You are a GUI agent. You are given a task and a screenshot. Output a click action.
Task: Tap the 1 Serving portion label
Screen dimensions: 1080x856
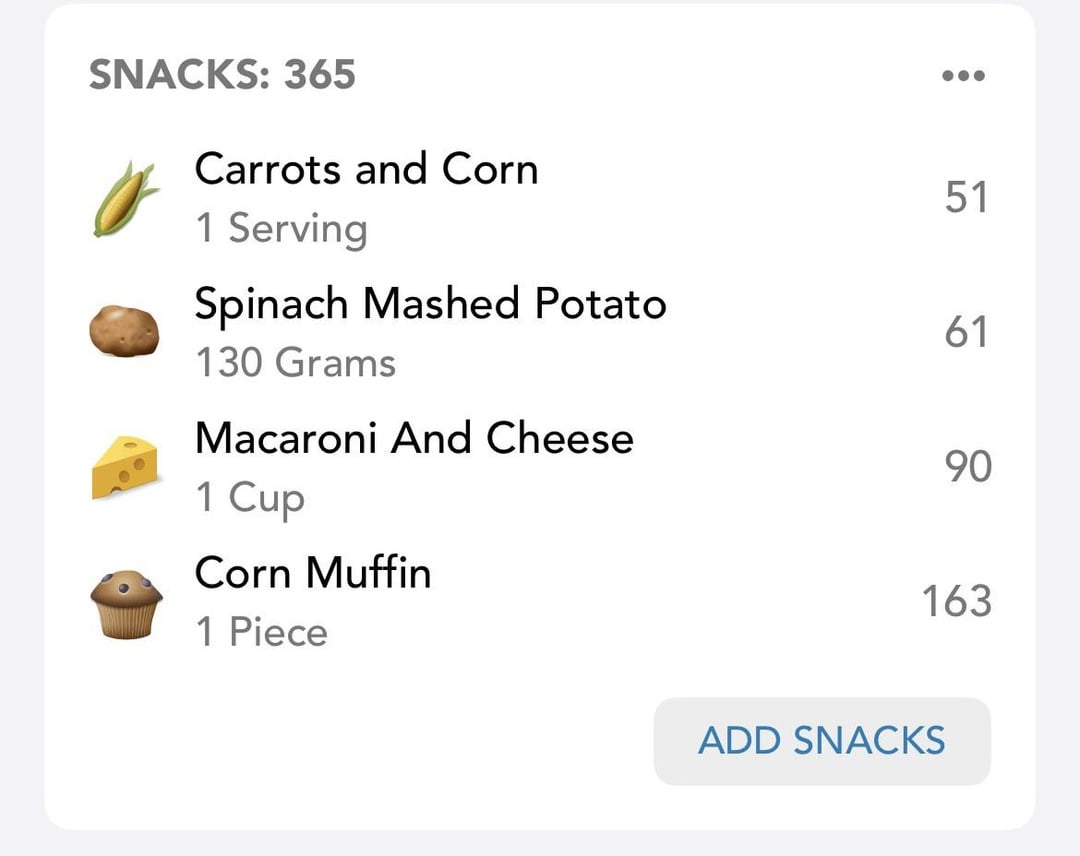pos(281,229)
